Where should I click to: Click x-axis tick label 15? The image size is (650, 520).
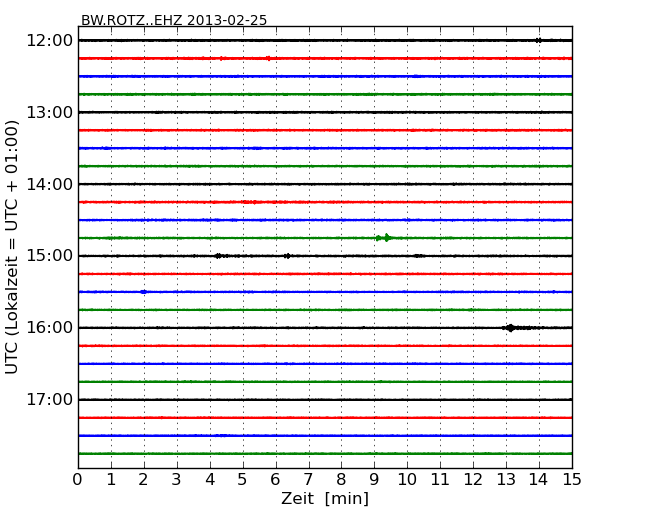572,480
